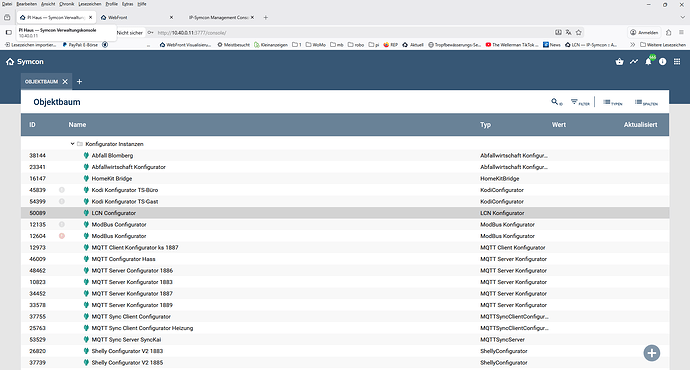Screen dimensions: 690x370
Task: Open PayPal E-Börse bookmark
Action: click(80, 44)
